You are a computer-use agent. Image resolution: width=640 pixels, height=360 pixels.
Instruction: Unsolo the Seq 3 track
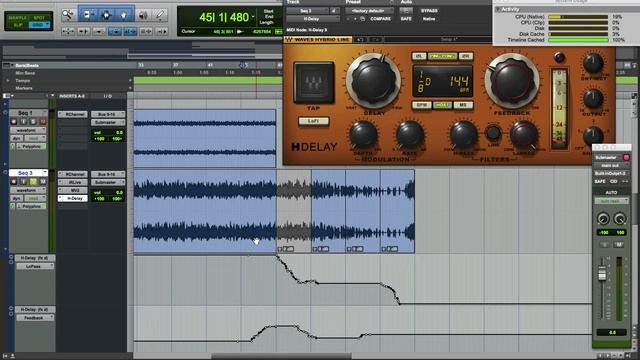33,182
